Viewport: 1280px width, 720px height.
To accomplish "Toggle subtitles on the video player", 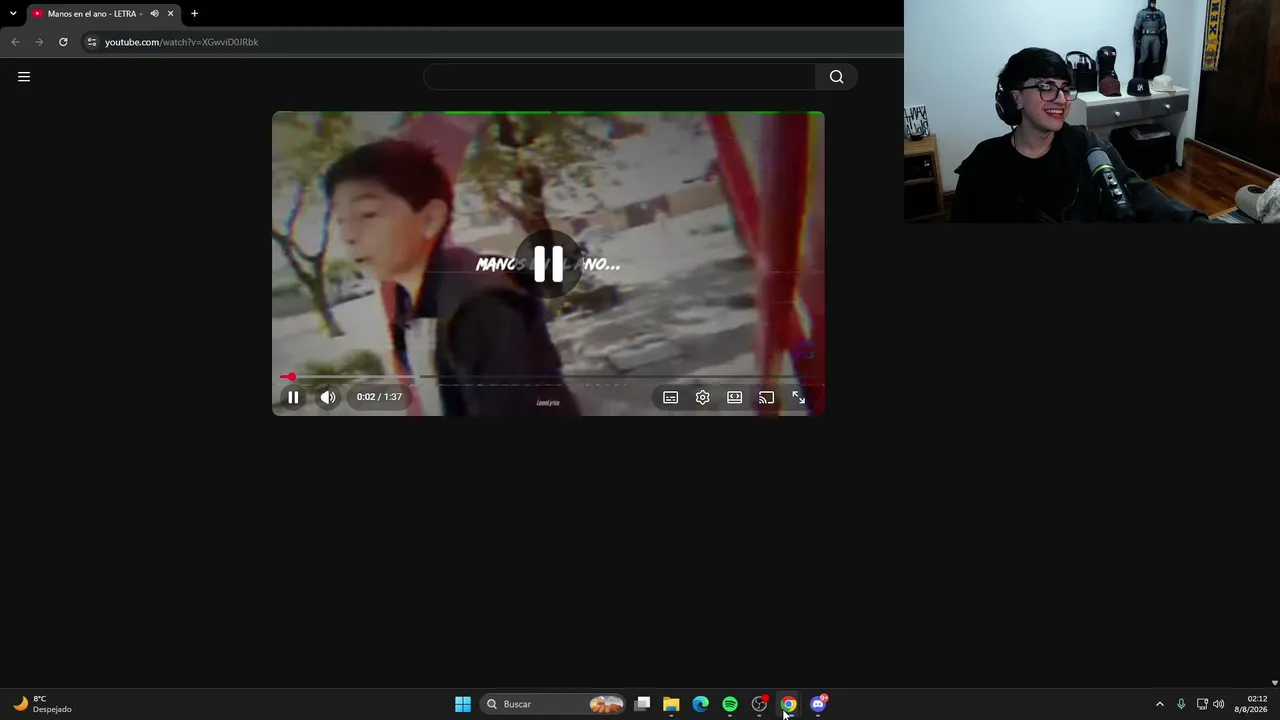I will [x=671, y=397].
